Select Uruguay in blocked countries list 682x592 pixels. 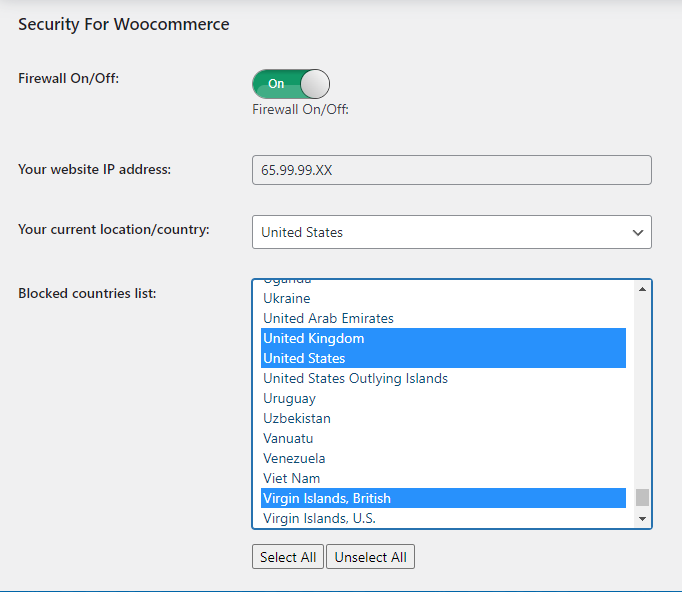tap(289, 398)
